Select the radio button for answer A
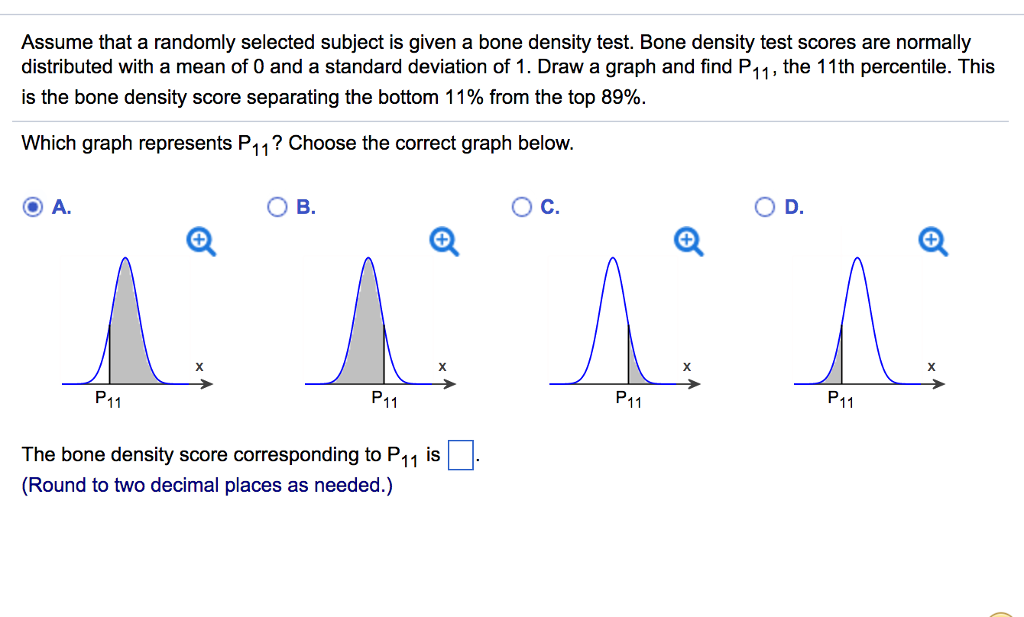The width and height of the screenshot is (1024, 617). click(32, 206)
